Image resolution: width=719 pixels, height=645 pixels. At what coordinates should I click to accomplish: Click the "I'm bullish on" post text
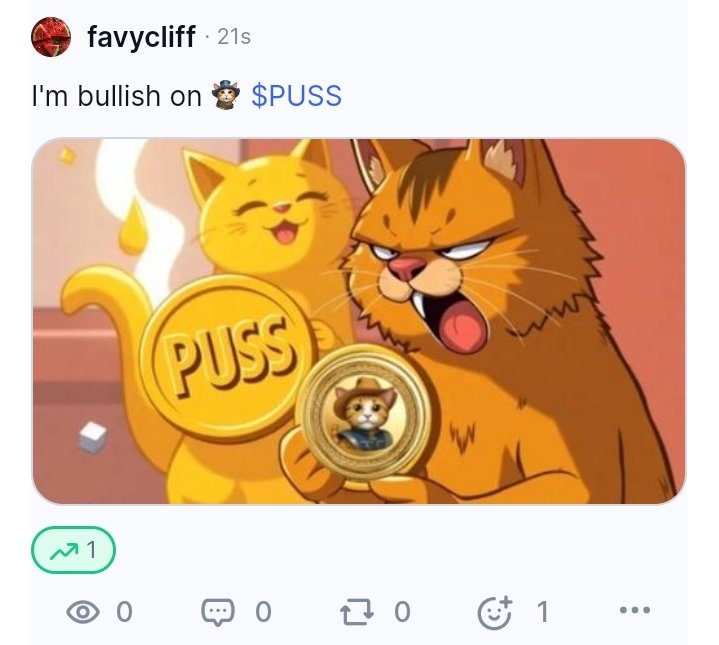[117, 96]
